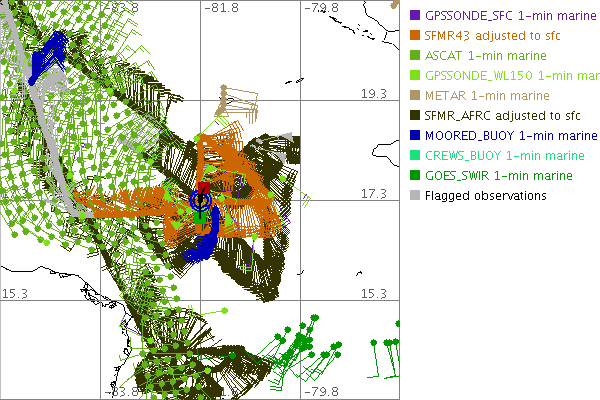Click the blue MOORED_BUOY legend swatch
The height and width of the screenshot is (400, 600).
415,136
